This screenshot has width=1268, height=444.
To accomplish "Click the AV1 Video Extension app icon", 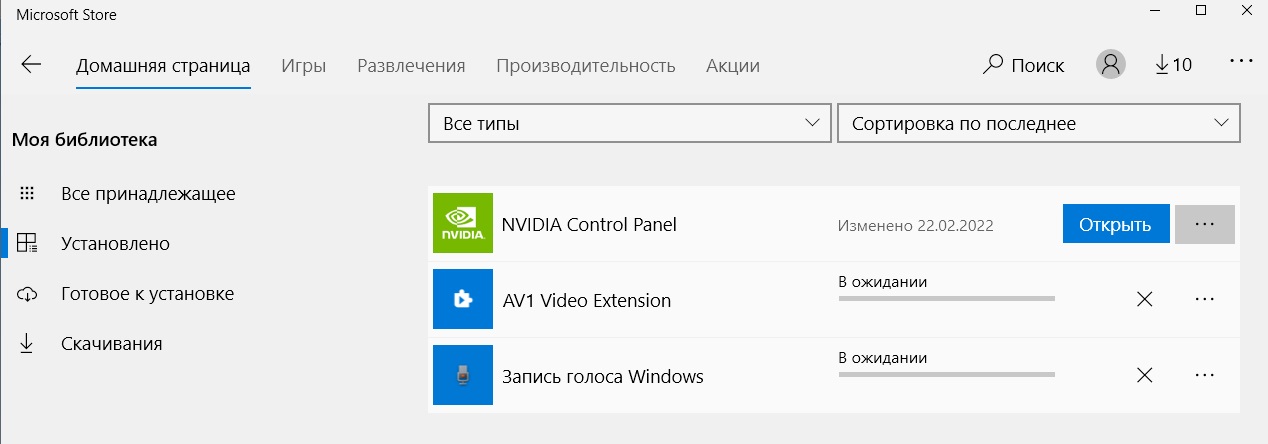I will click(463, 299).
